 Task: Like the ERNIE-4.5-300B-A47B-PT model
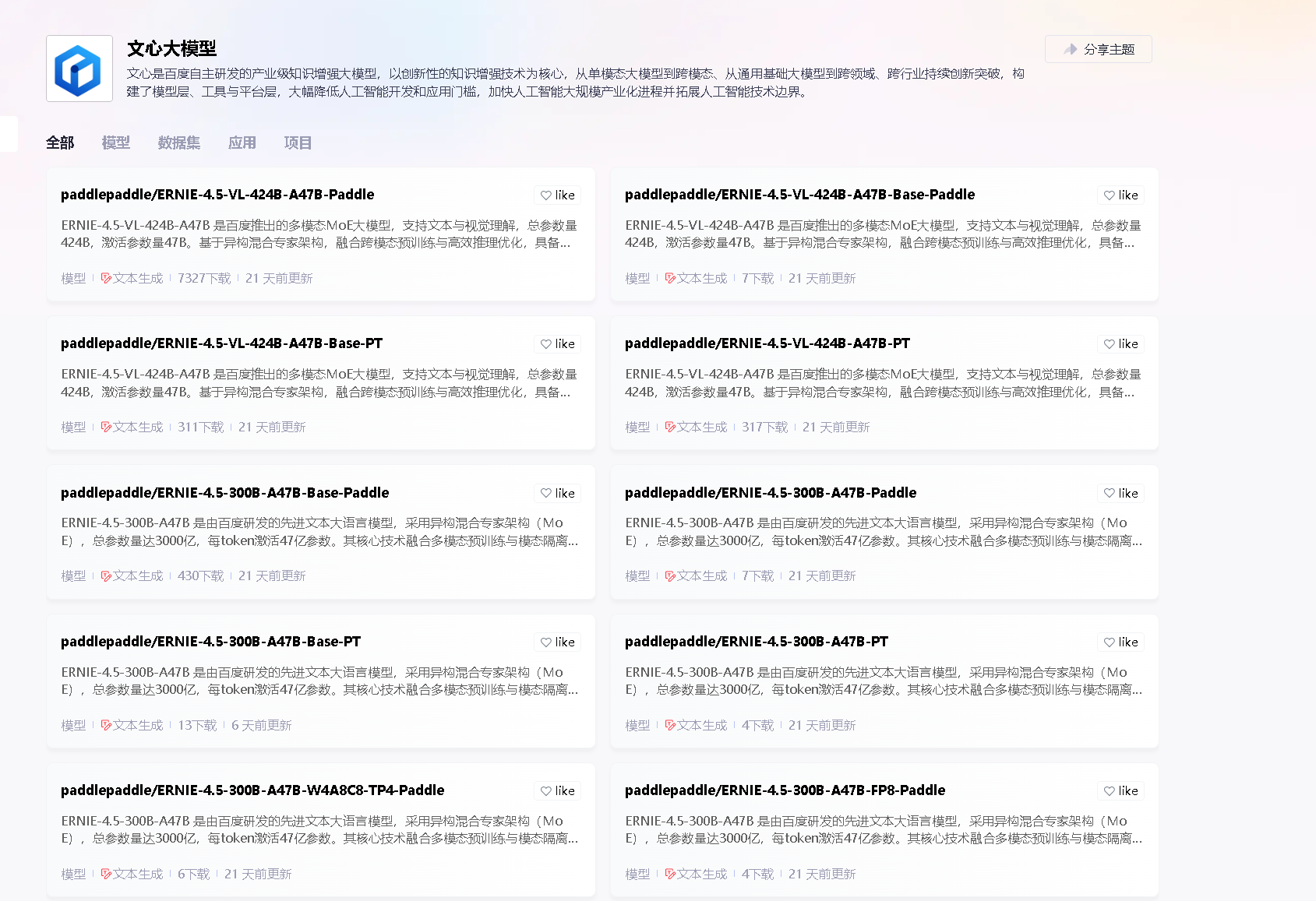tap(1121, 642)
